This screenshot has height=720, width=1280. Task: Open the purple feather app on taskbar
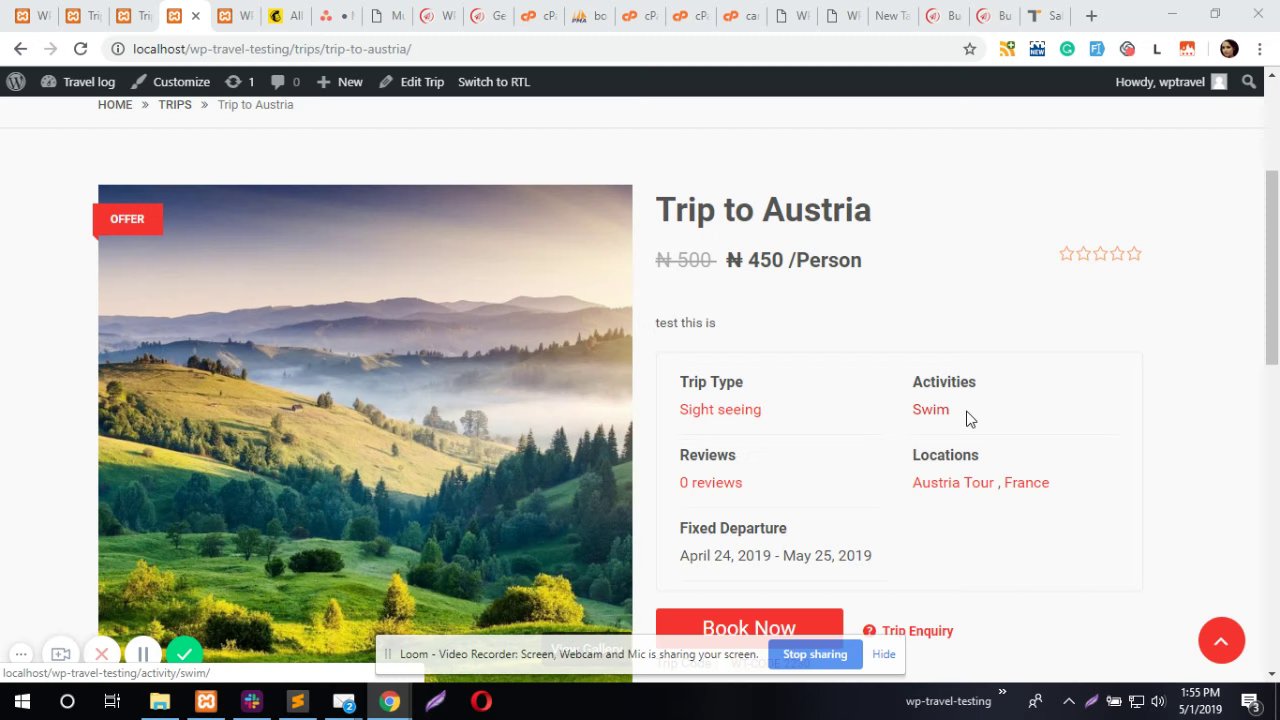click(x=435, y=701)
